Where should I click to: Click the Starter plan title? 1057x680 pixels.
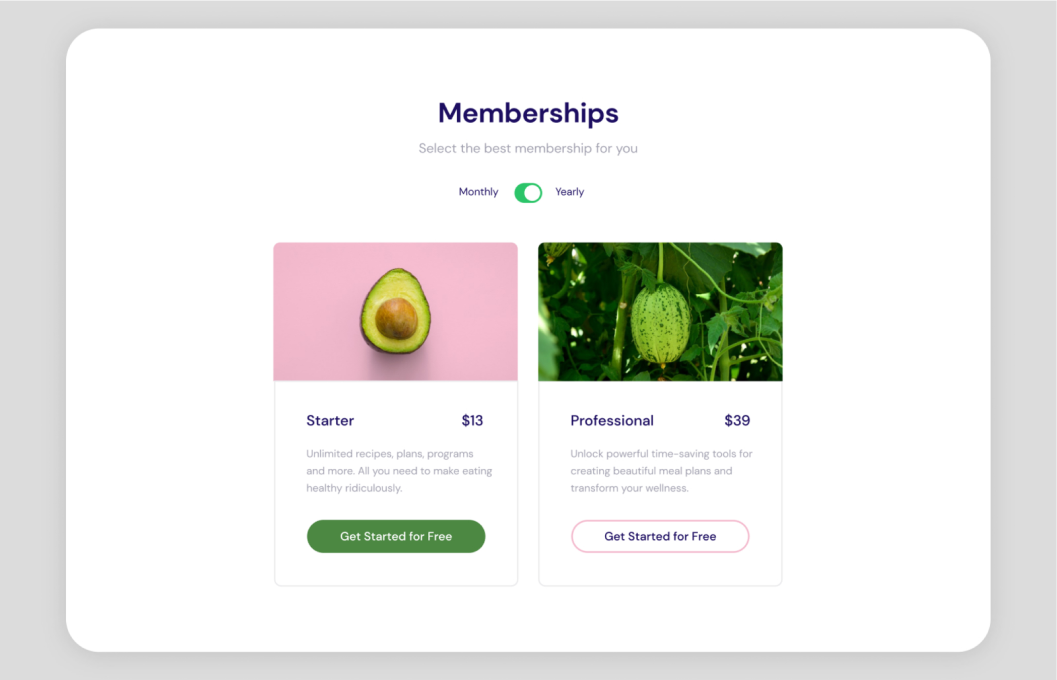click(330, 421)
